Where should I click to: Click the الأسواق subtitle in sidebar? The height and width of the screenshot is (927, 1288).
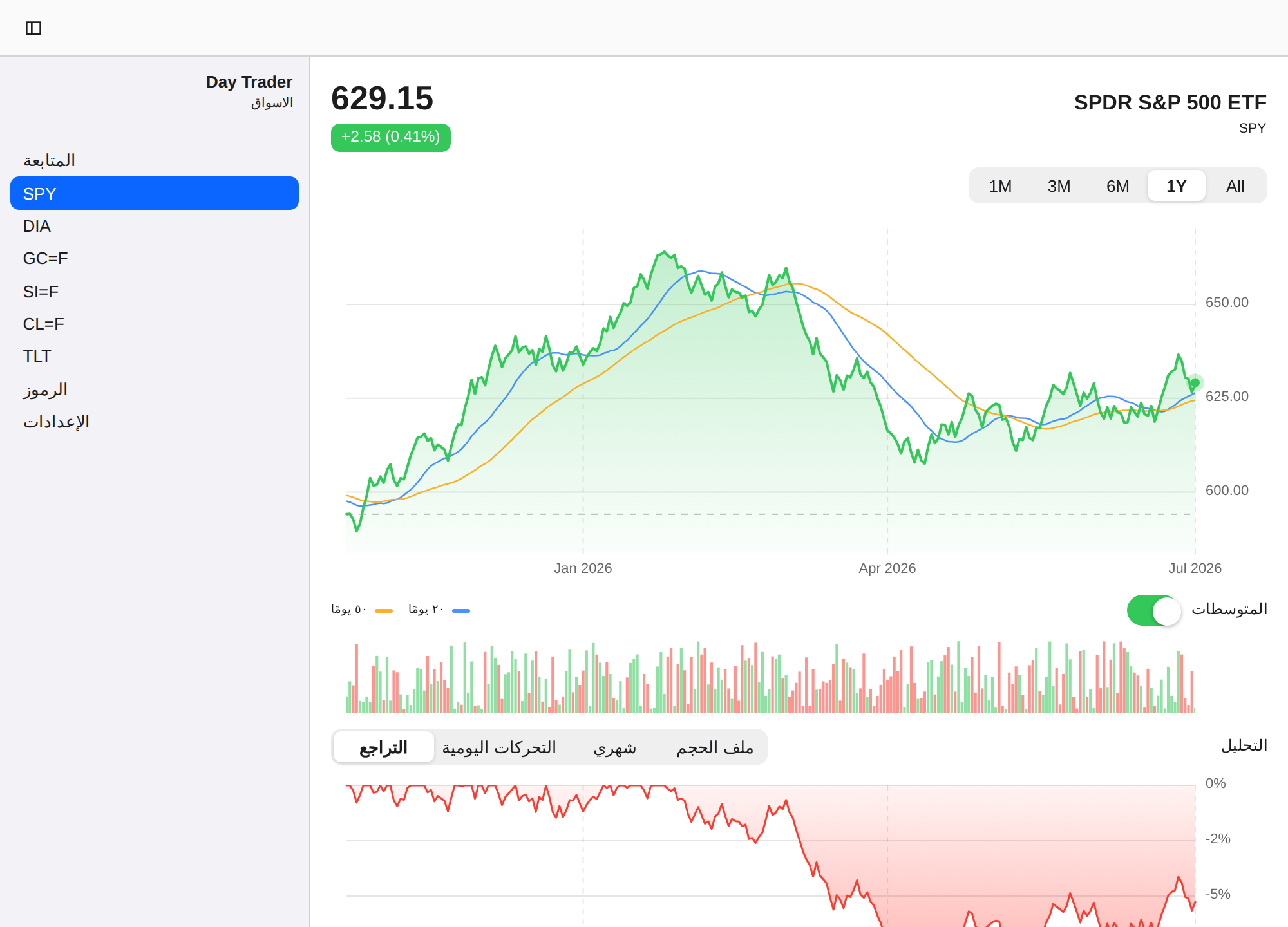(272, 102)
